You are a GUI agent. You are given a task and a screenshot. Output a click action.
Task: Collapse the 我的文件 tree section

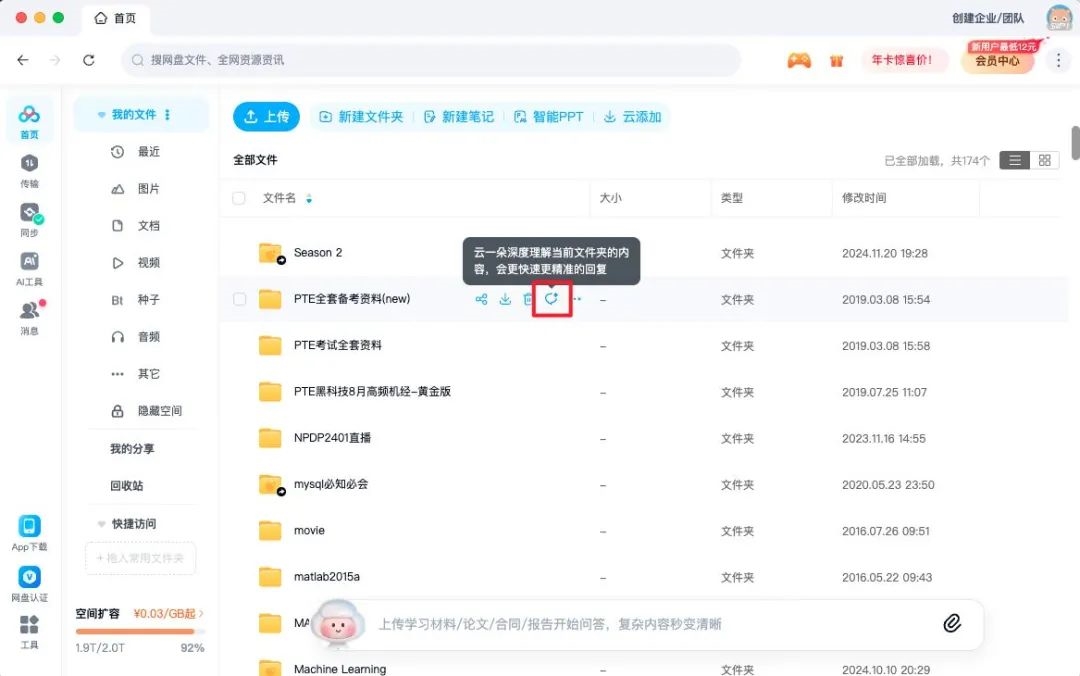click(x=101, y=115)
